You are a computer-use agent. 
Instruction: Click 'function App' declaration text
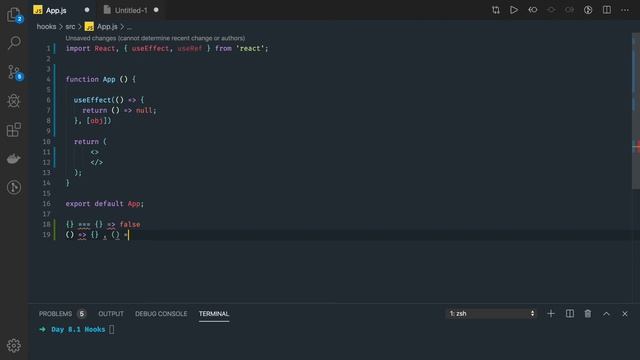click(91, 79)
